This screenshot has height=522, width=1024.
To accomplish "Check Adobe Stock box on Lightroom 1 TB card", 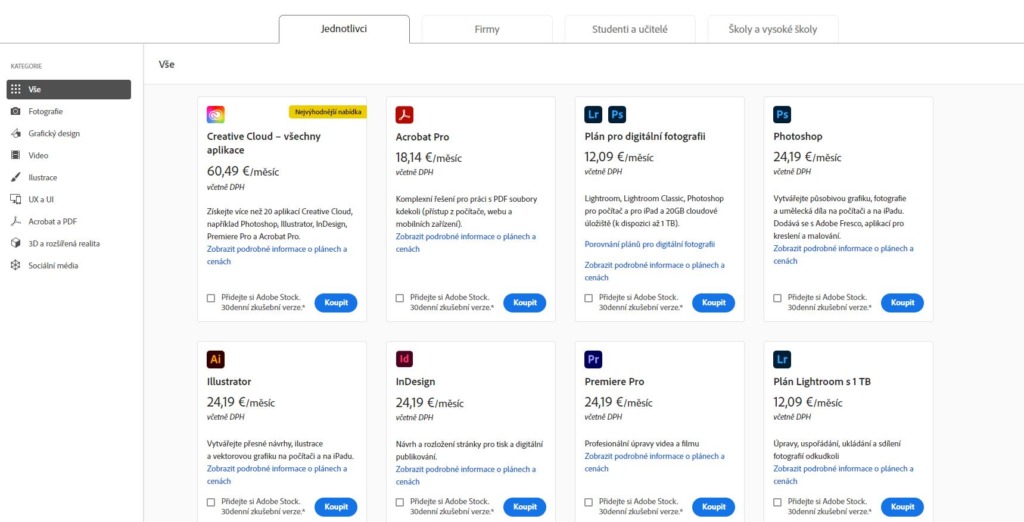I will tap(777, 502).
